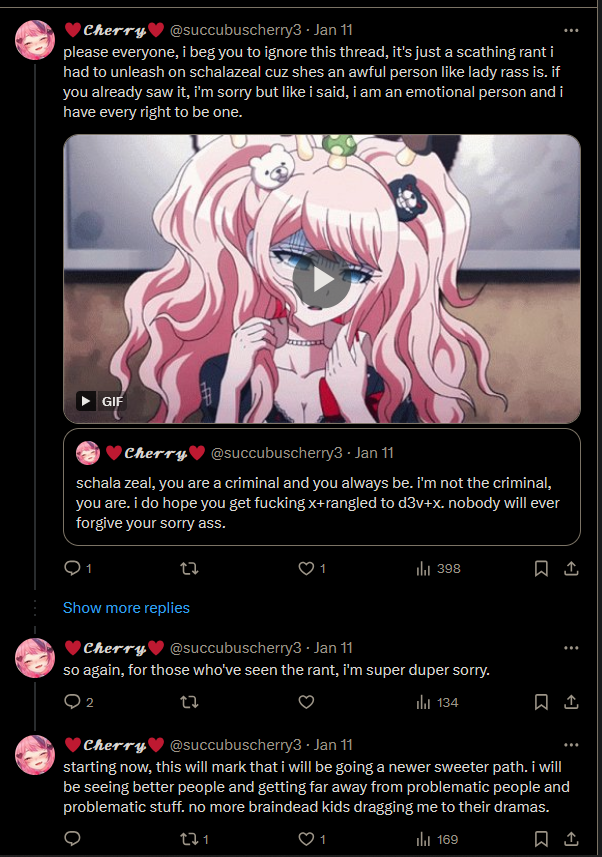Reply to the 'super duper sorry' tweet
Screen dimensions: 602x857
pos(78,702)
